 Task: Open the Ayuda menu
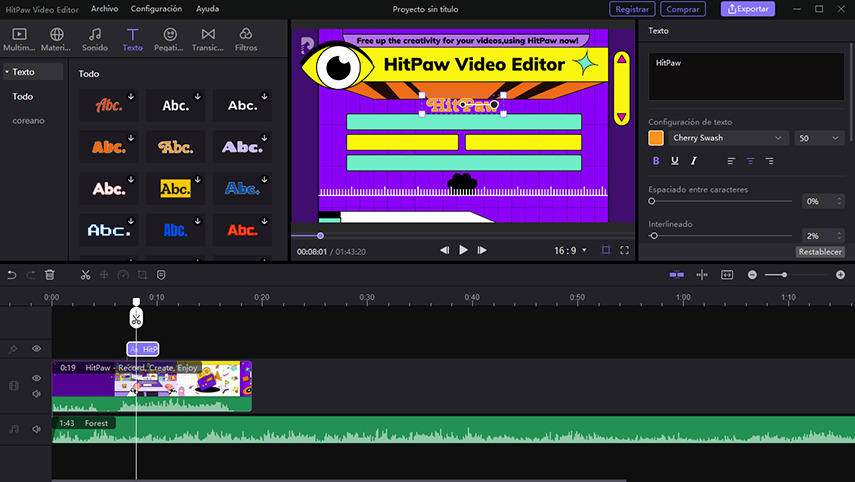click(x=208, y=9)
